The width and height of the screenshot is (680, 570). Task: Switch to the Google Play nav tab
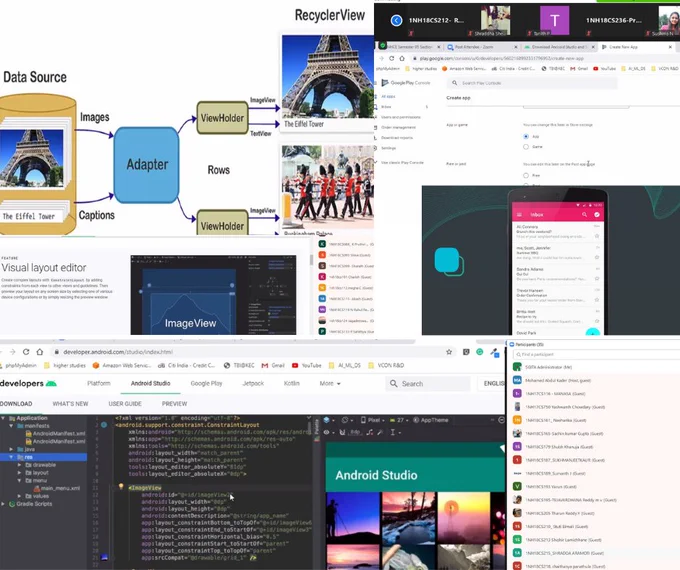click(x=206, y=383)
